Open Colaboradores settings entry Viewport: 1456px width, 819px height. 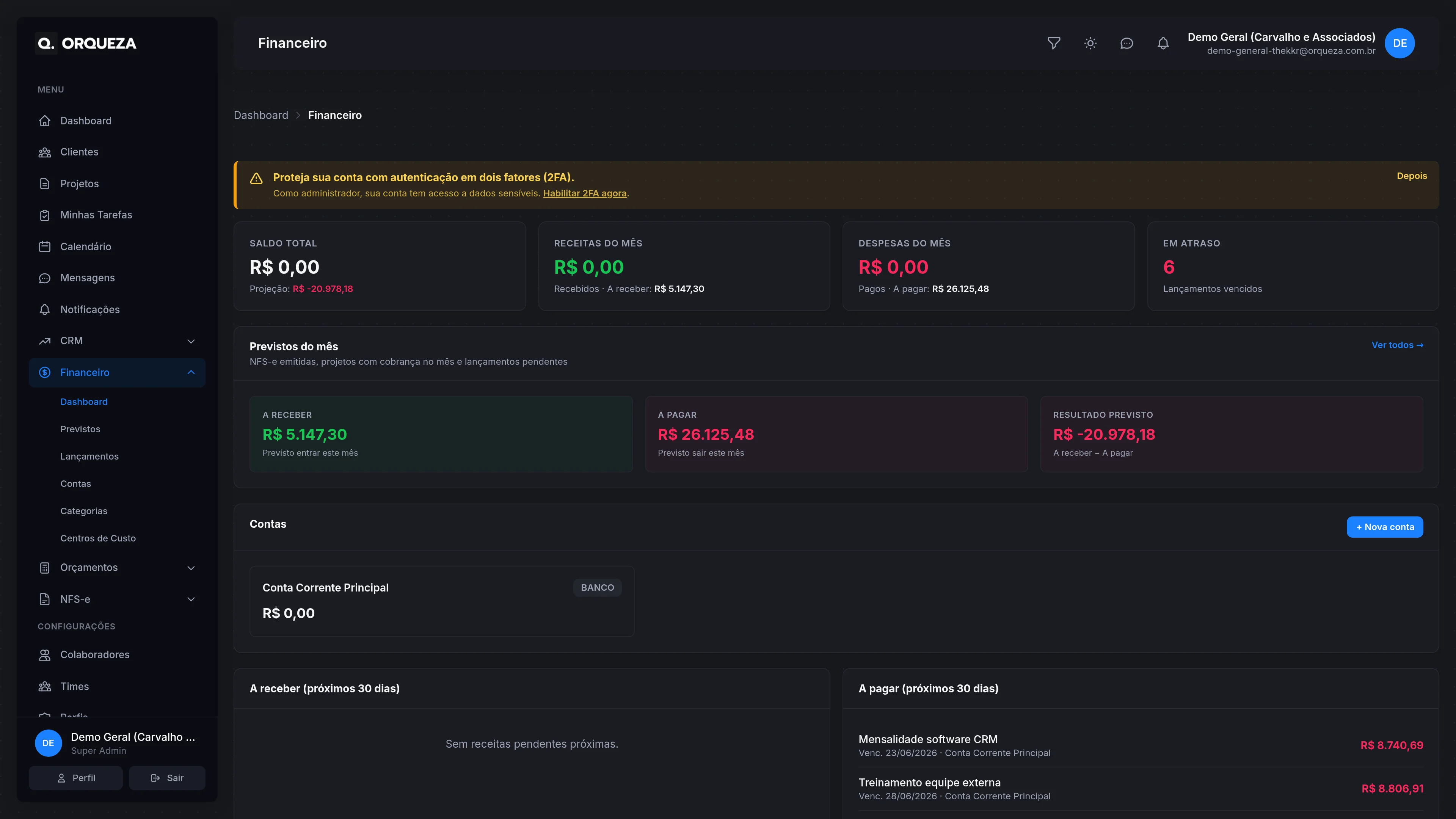click(x=117, y=654)
